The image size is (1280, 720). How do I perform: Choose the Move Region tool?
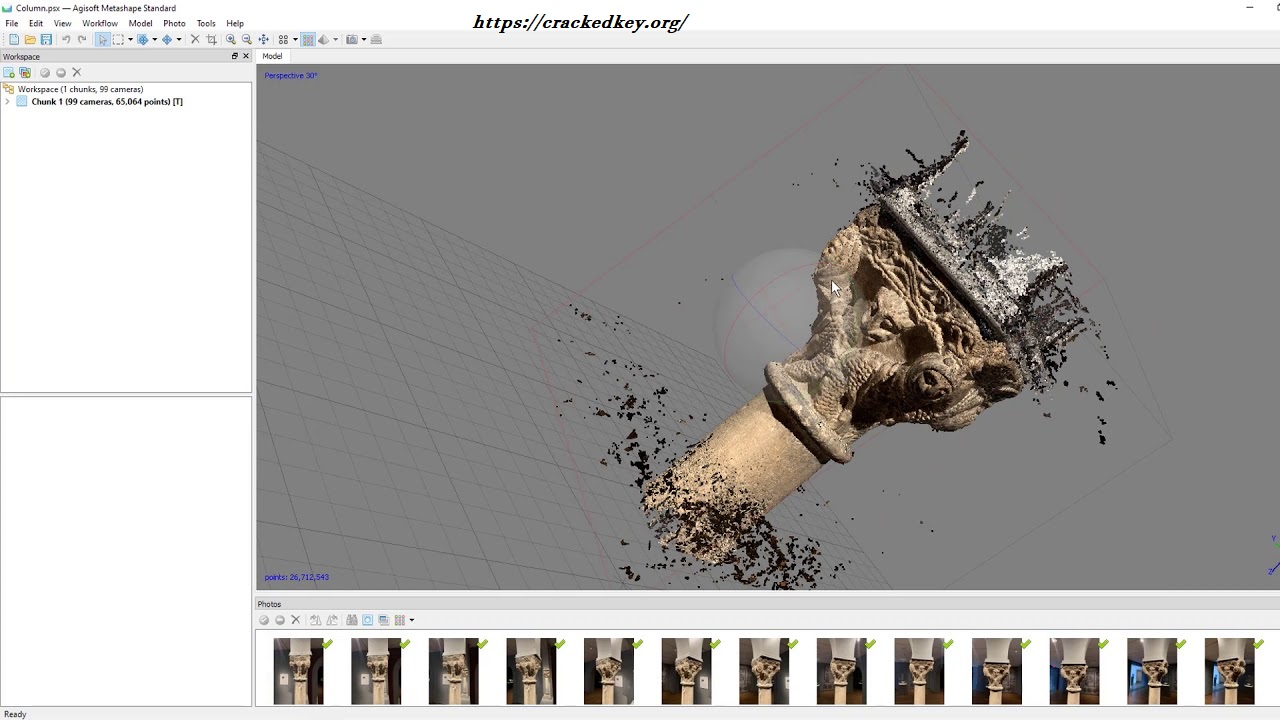[x=142, y=39]
